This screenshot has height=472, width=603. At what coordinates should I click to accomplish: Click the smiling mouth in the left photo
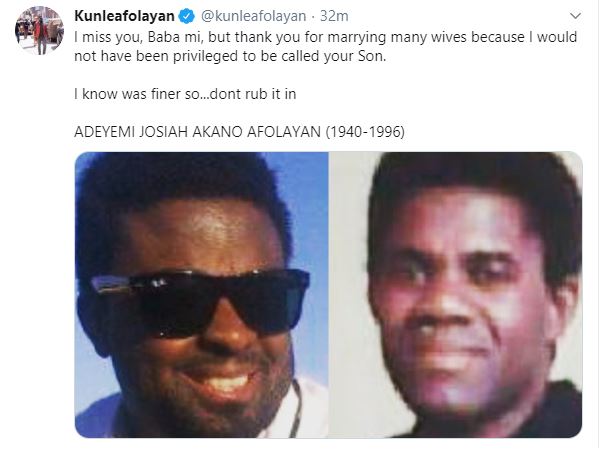(x=222, y=382)
